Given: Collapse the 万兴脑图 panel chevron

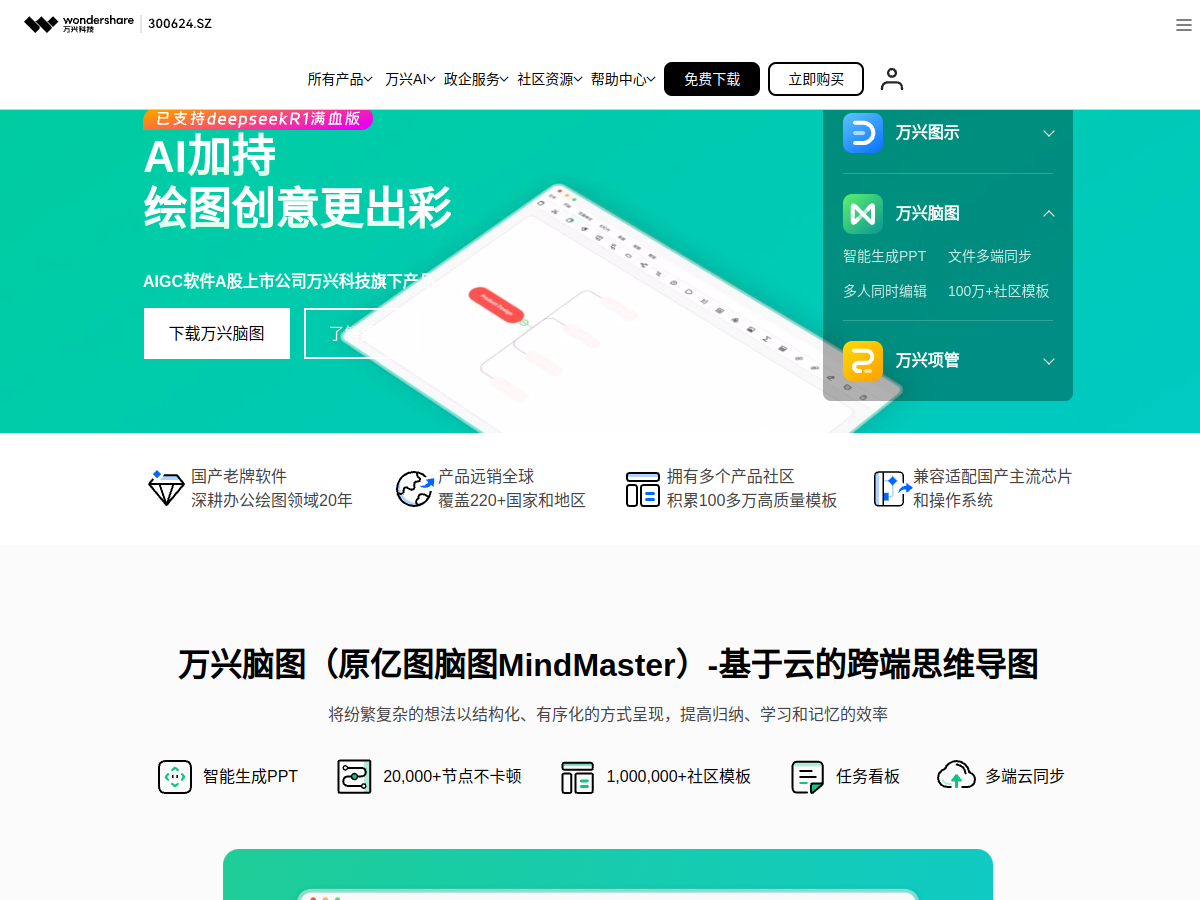Looking at the screenshot, I should click(1049, 214).
